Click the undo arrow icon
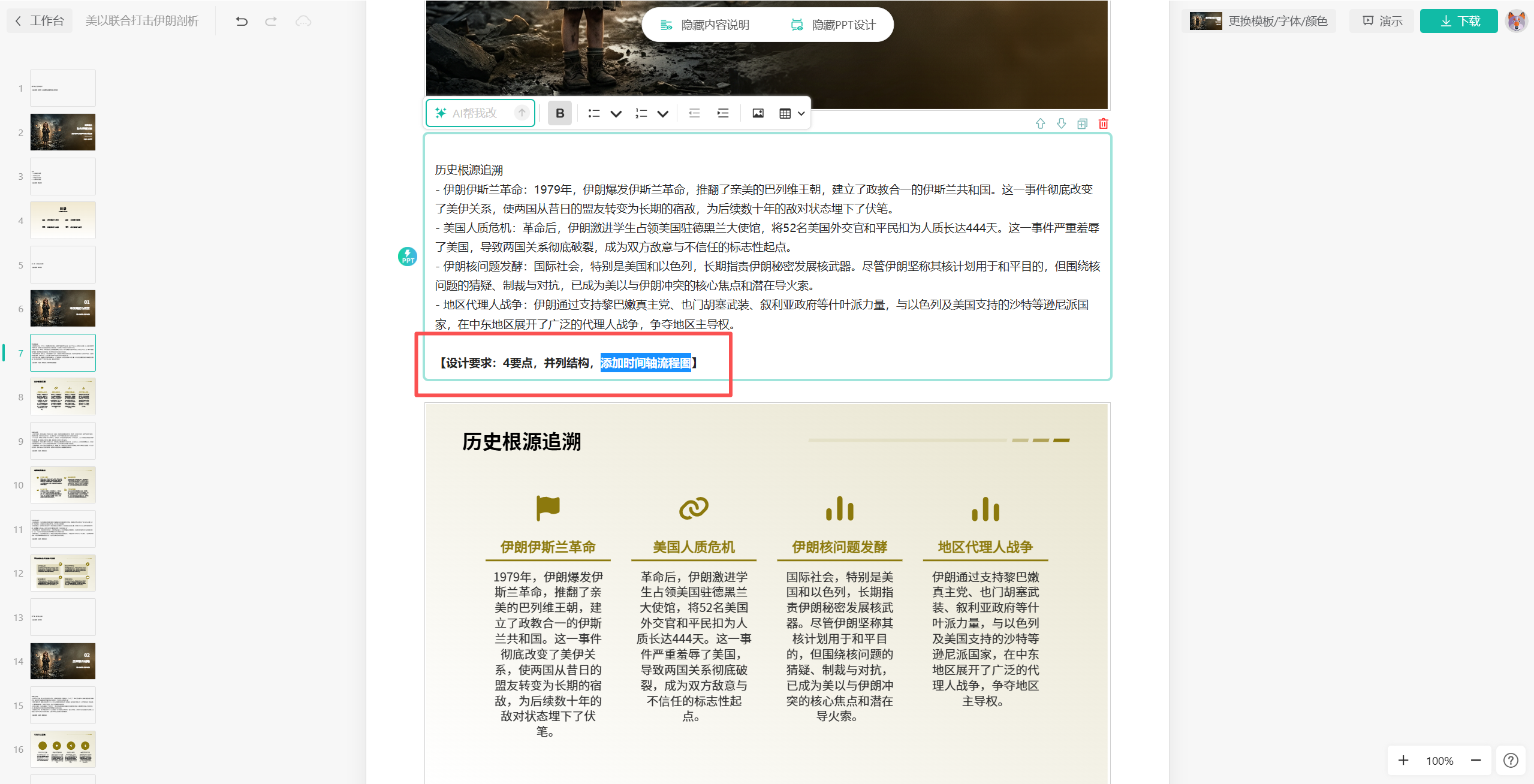1534x784 pixels. 242,22
